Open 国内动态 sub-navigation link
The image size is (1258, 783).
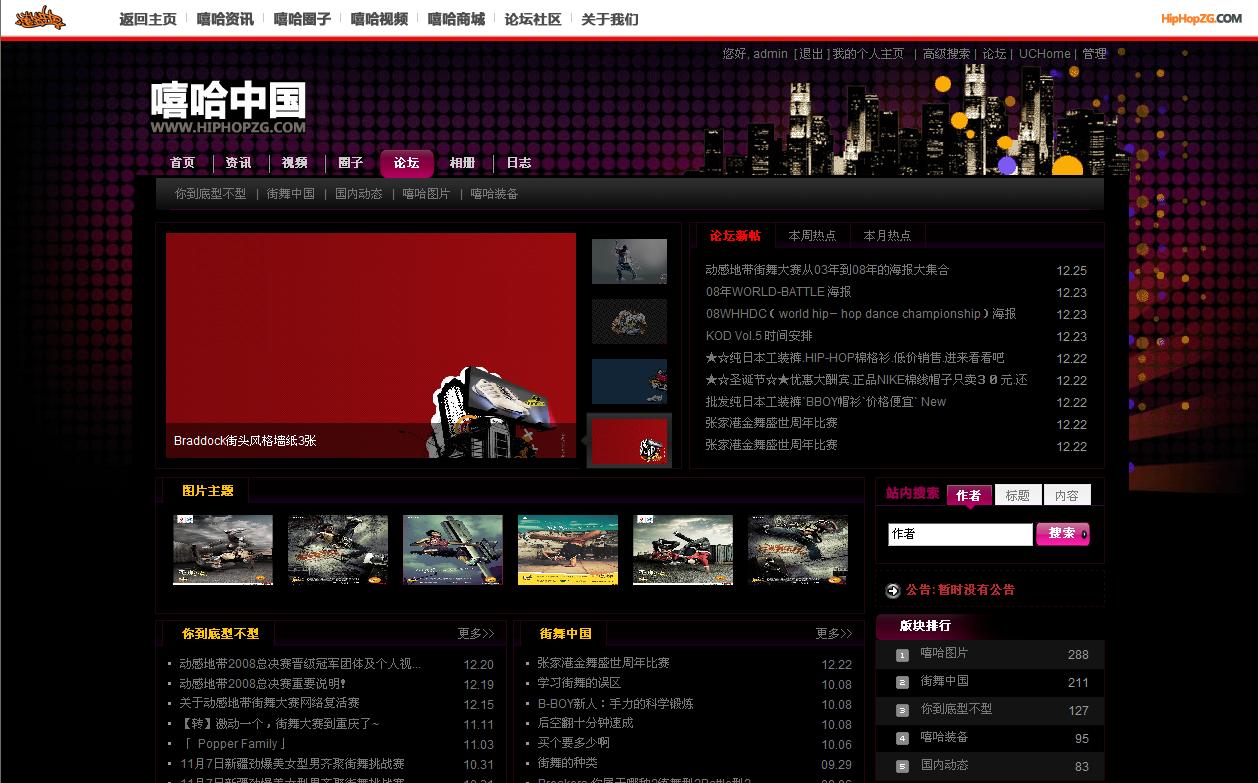[x=359, y=194]
